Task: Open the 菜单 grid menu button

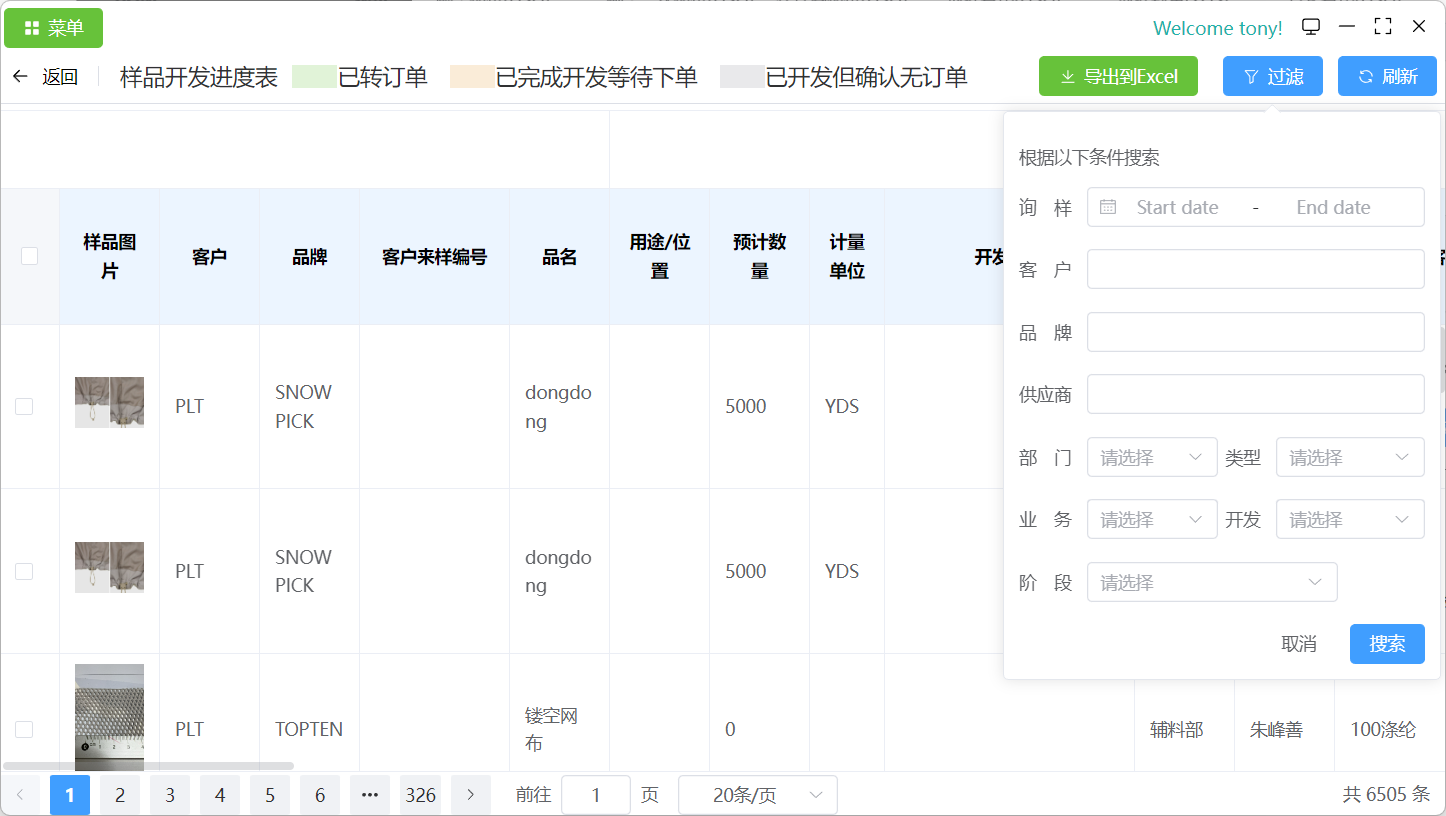Action: point(54,28)
